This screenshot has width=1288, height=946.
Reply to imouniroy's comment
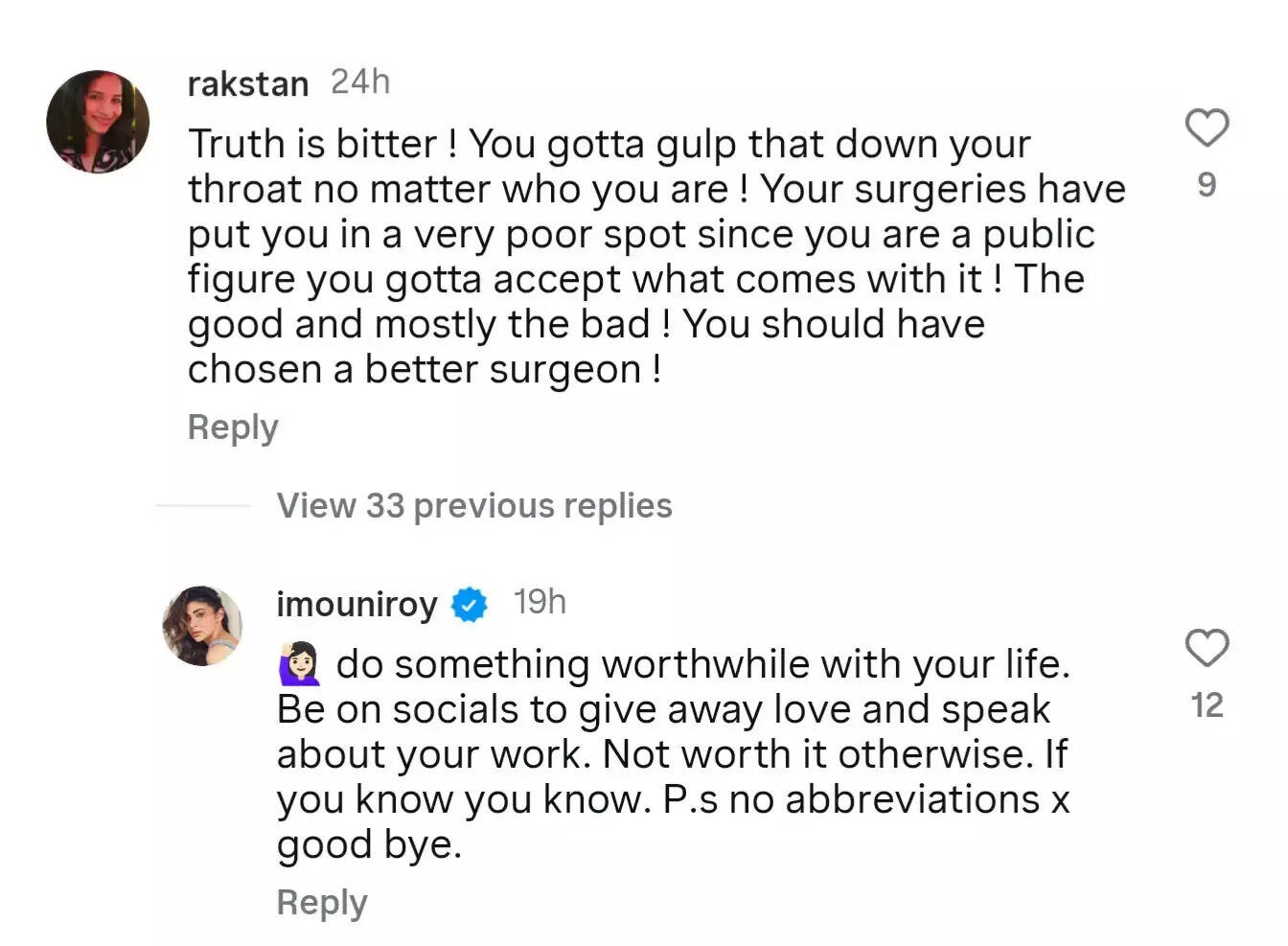(322, 902)
